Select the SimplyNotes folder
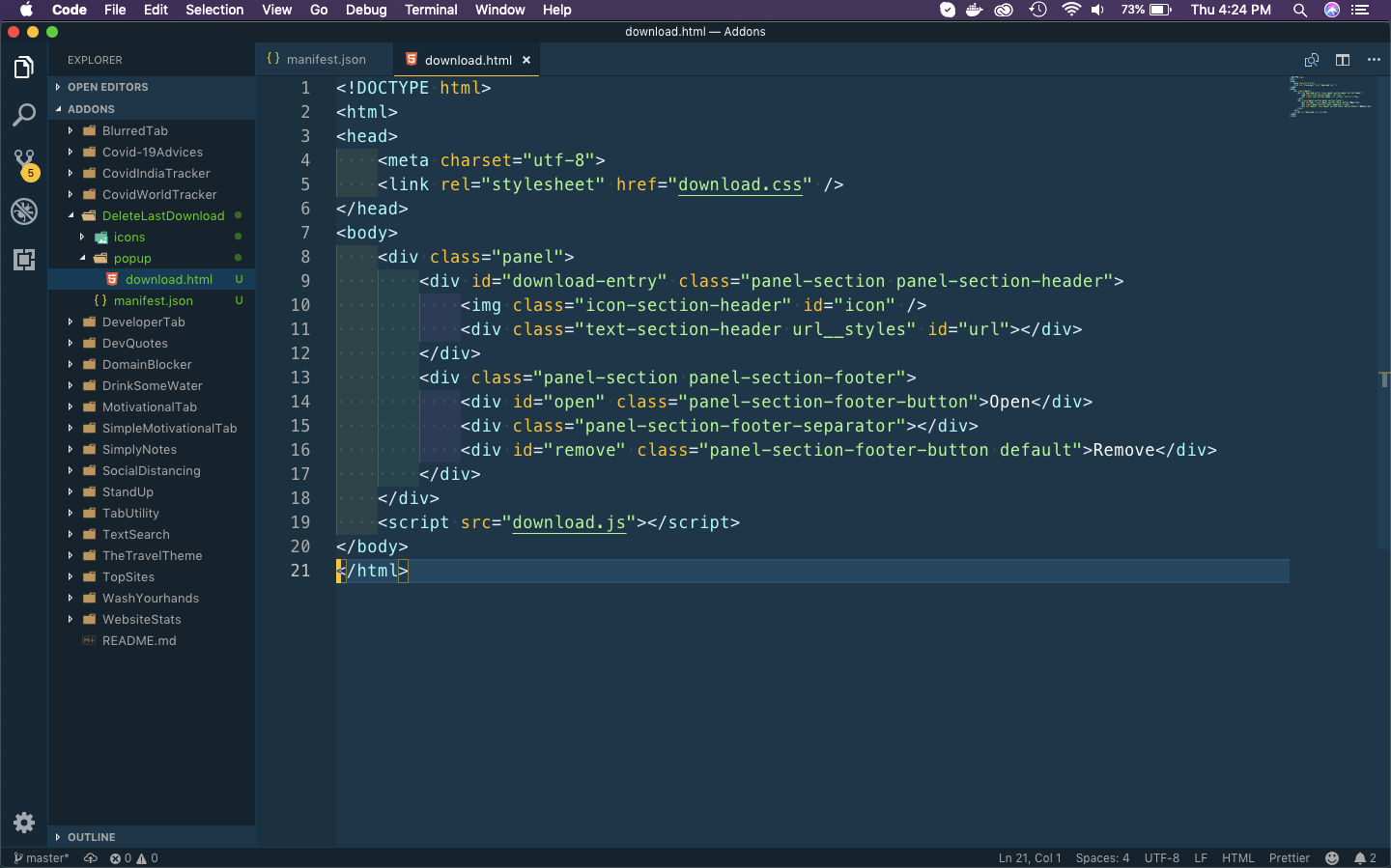1391x868 pixels. (x=152, y=449)
